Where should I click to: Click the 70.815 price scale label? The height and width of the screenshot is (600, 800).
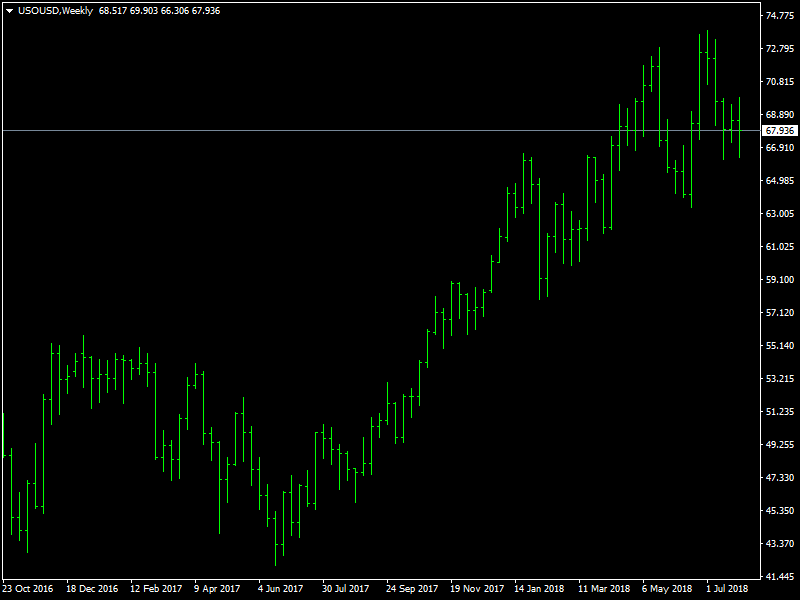(780, 82)
